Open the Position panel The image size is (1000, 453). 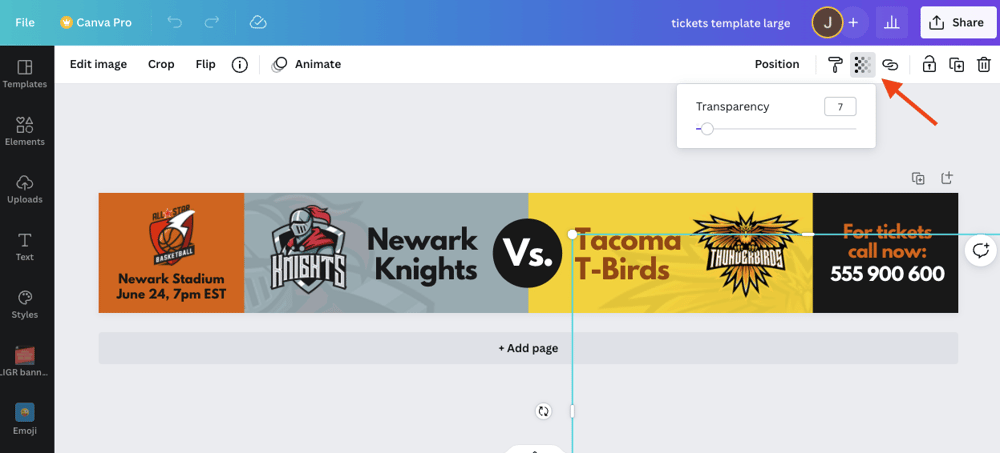[x=777, y=64]
